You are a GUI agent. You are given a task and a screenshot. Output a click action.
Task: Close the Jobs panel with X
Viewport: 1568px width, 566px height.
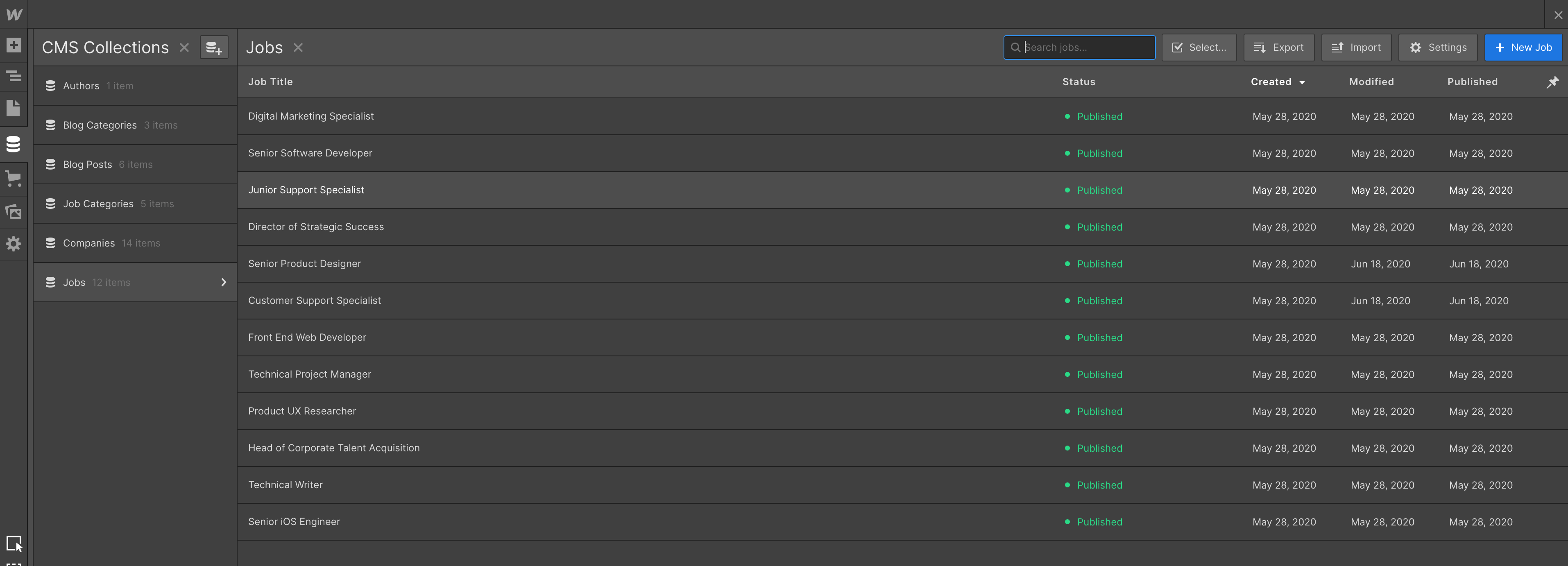(x=298, y=48)
